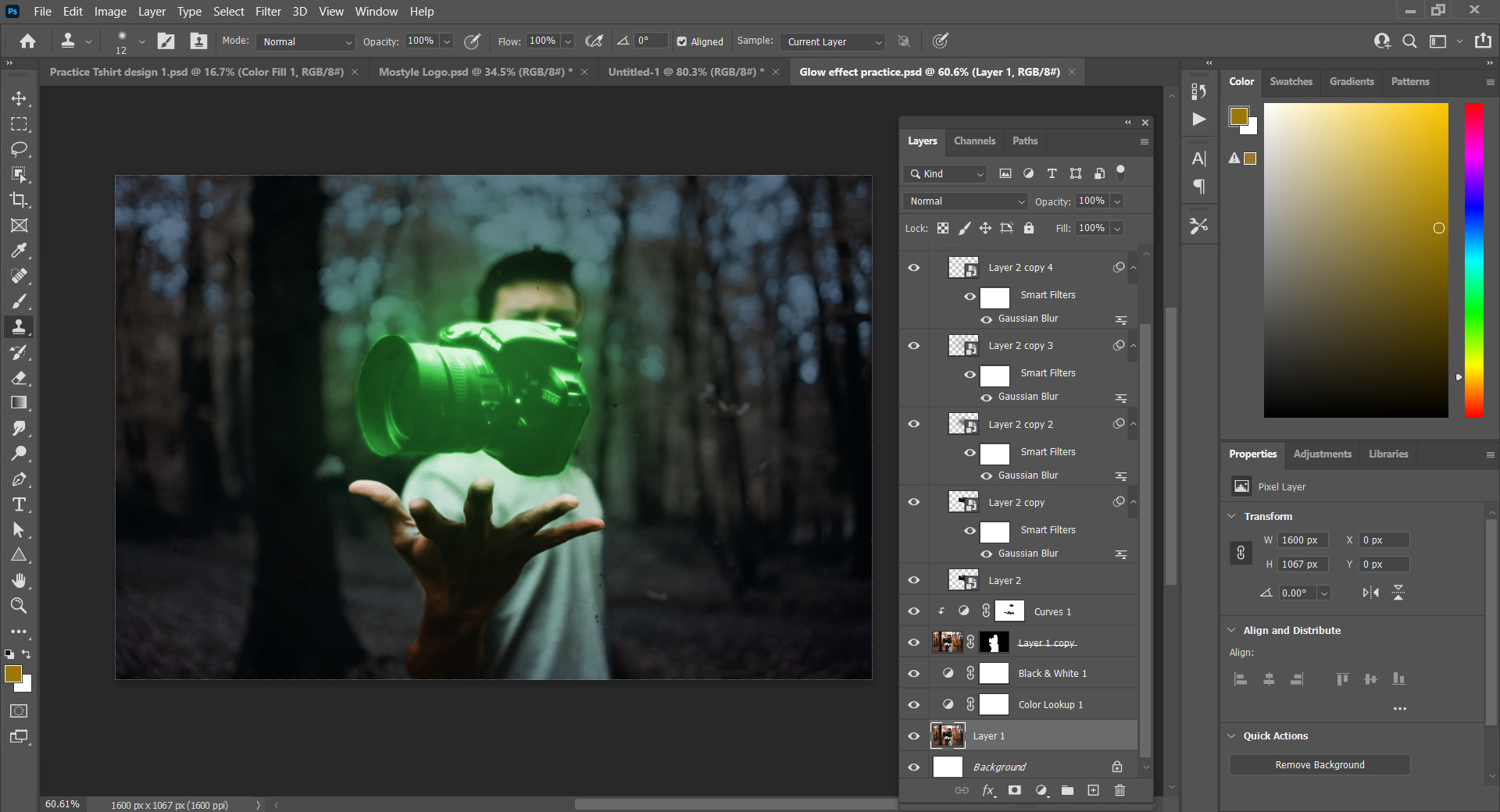Select the Eyedropper tool

coord(19,251)
